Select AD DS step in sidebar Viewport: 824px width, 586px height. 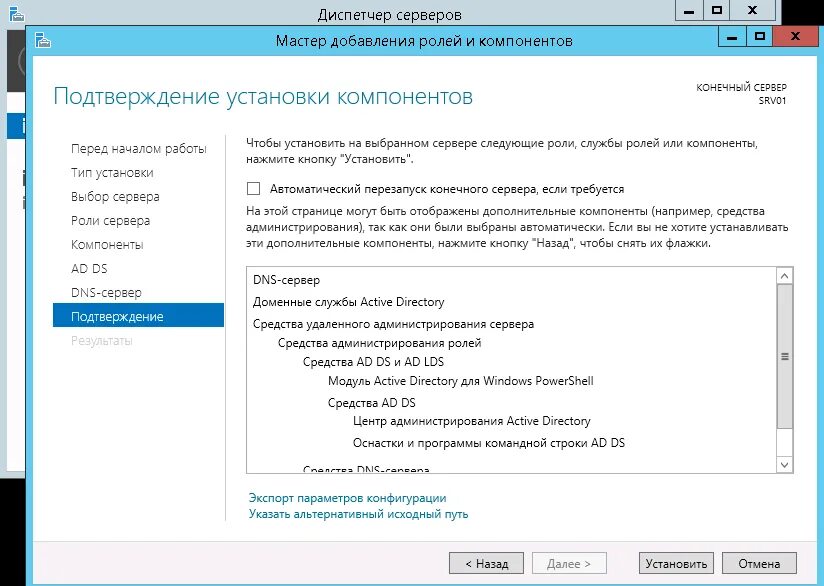[89, 269]
